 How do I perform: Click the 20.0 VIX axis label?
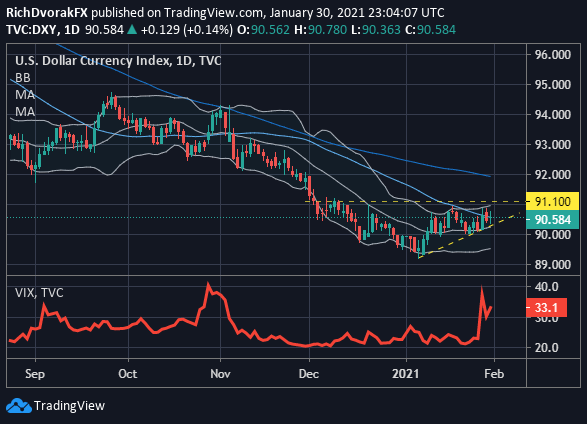pos(547,348)
